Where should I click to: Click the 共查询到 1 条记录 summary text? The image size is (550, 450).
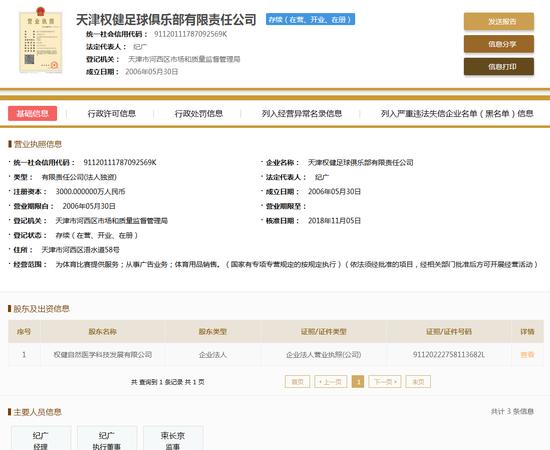[x=168, y=382]
